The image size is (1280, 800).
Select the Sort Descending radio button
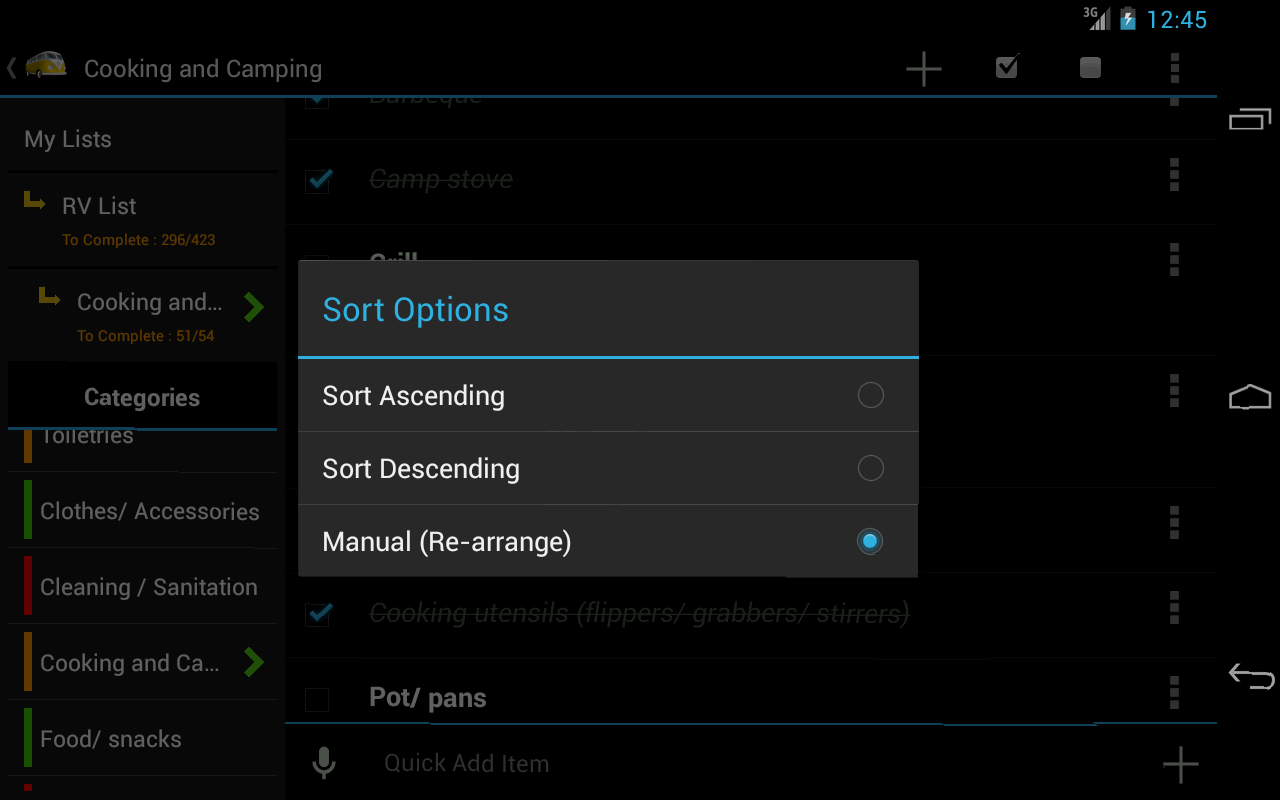tap(870, 468)
